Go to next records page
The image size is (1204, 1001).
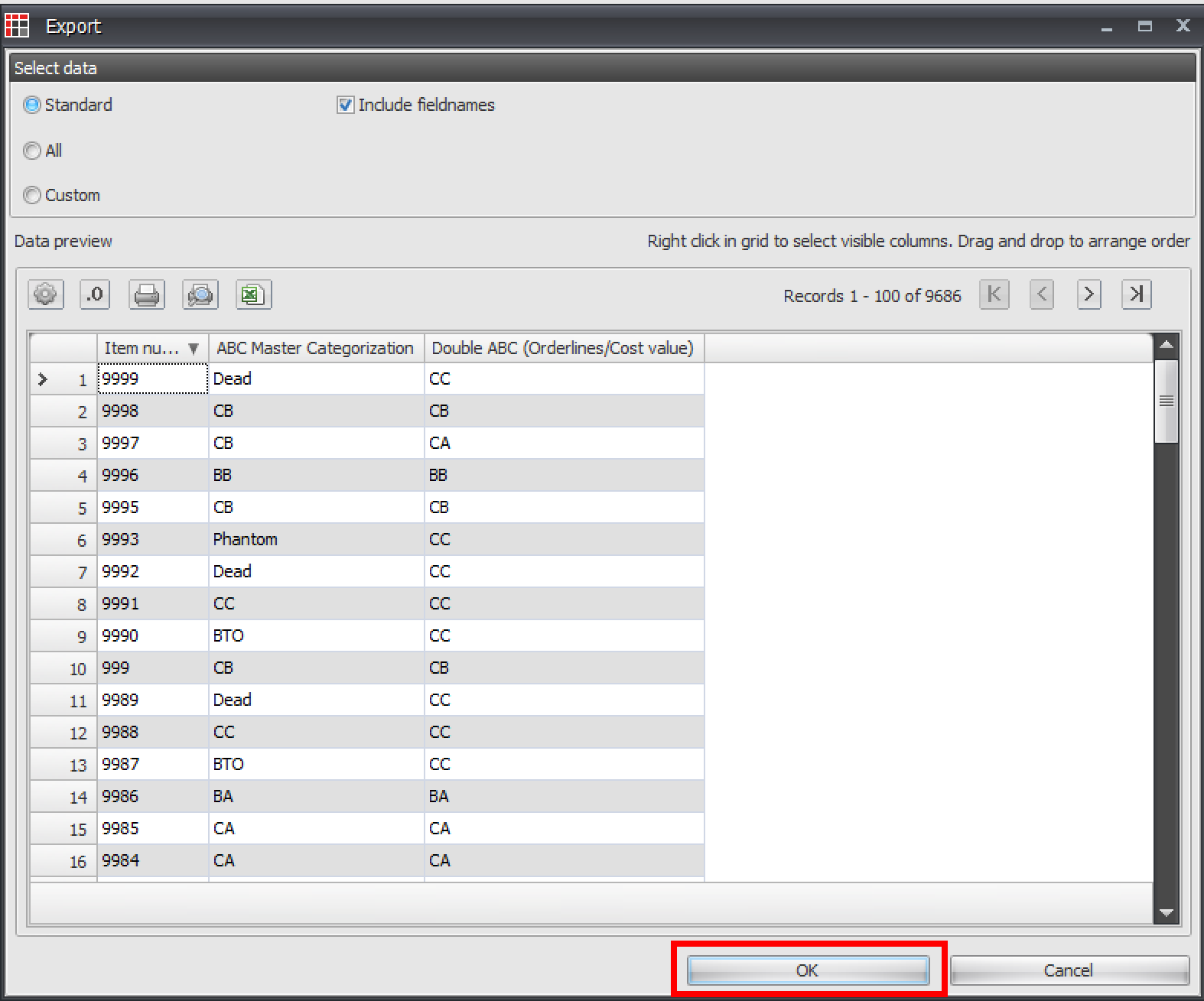[x=1089, y=294]
